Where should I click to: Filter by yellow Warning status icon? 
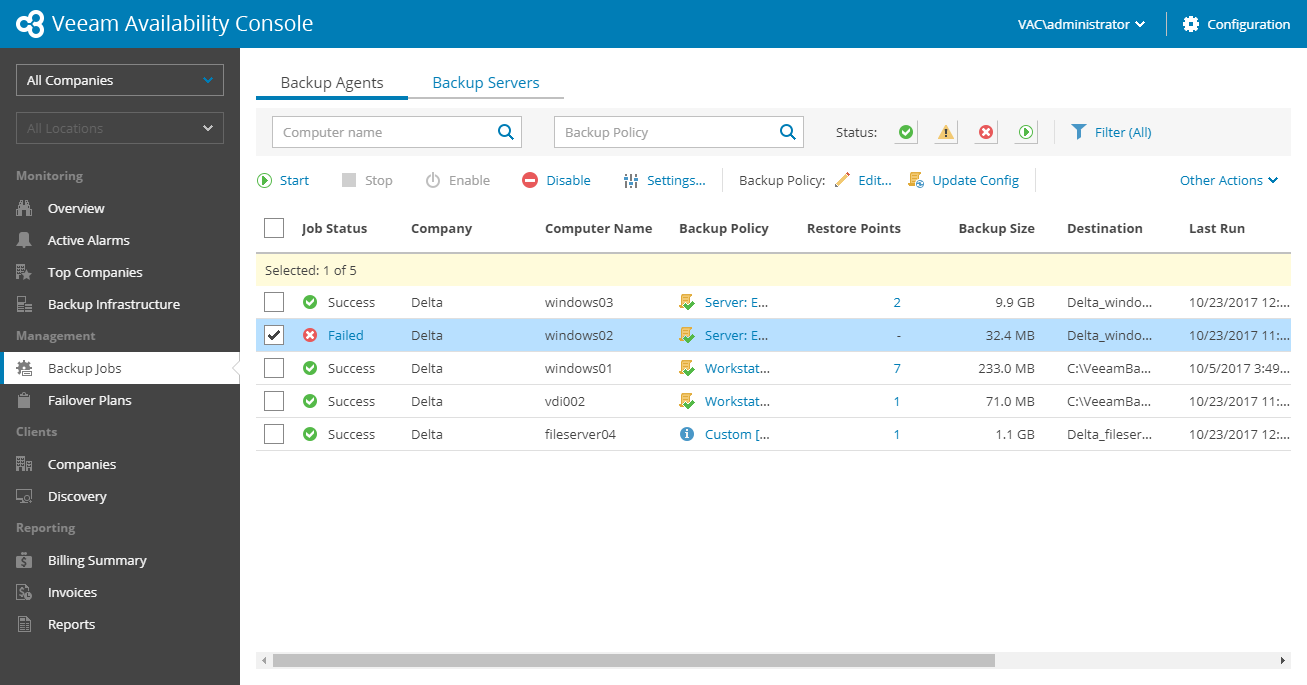click(x=946, y=132)
